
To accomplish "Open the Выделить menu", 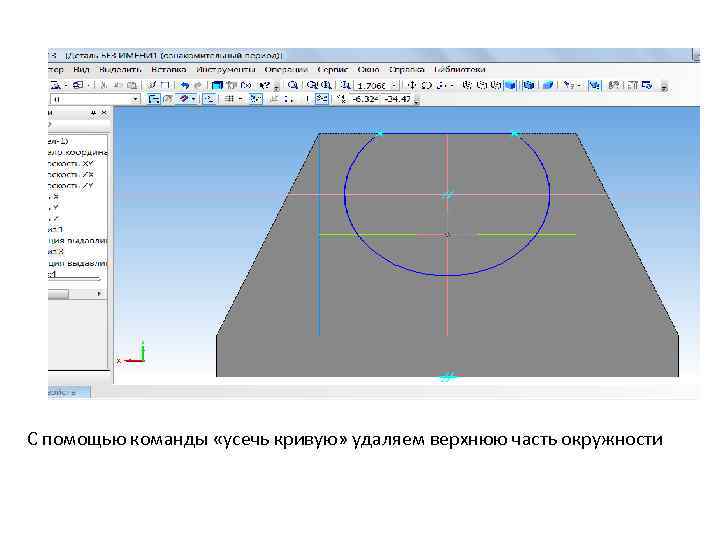I will (120, 70).
